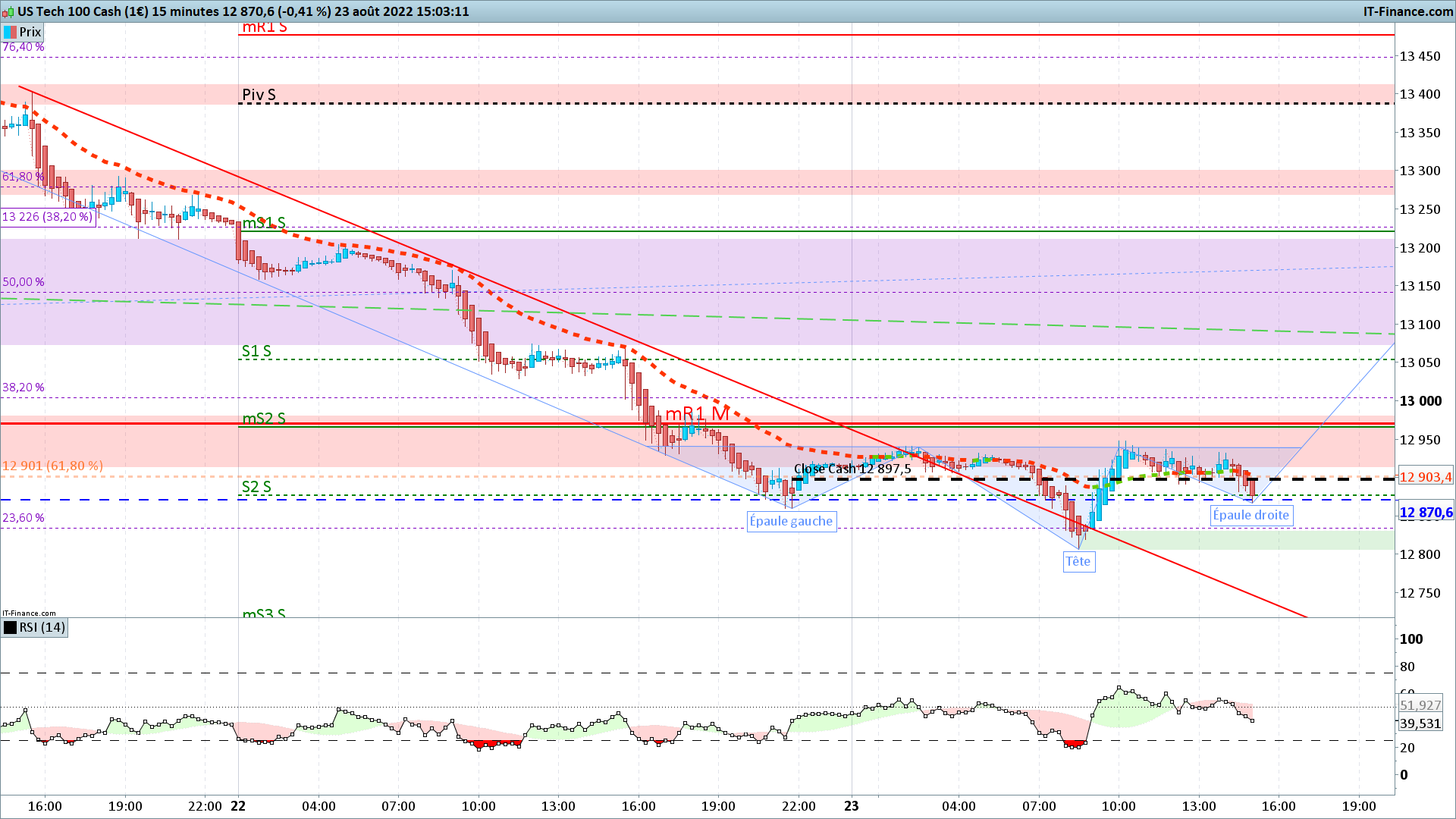Click the 12 903,4 red price tag
Image resolution: width=1456 pixels, height=819 pixels.
1425,477
